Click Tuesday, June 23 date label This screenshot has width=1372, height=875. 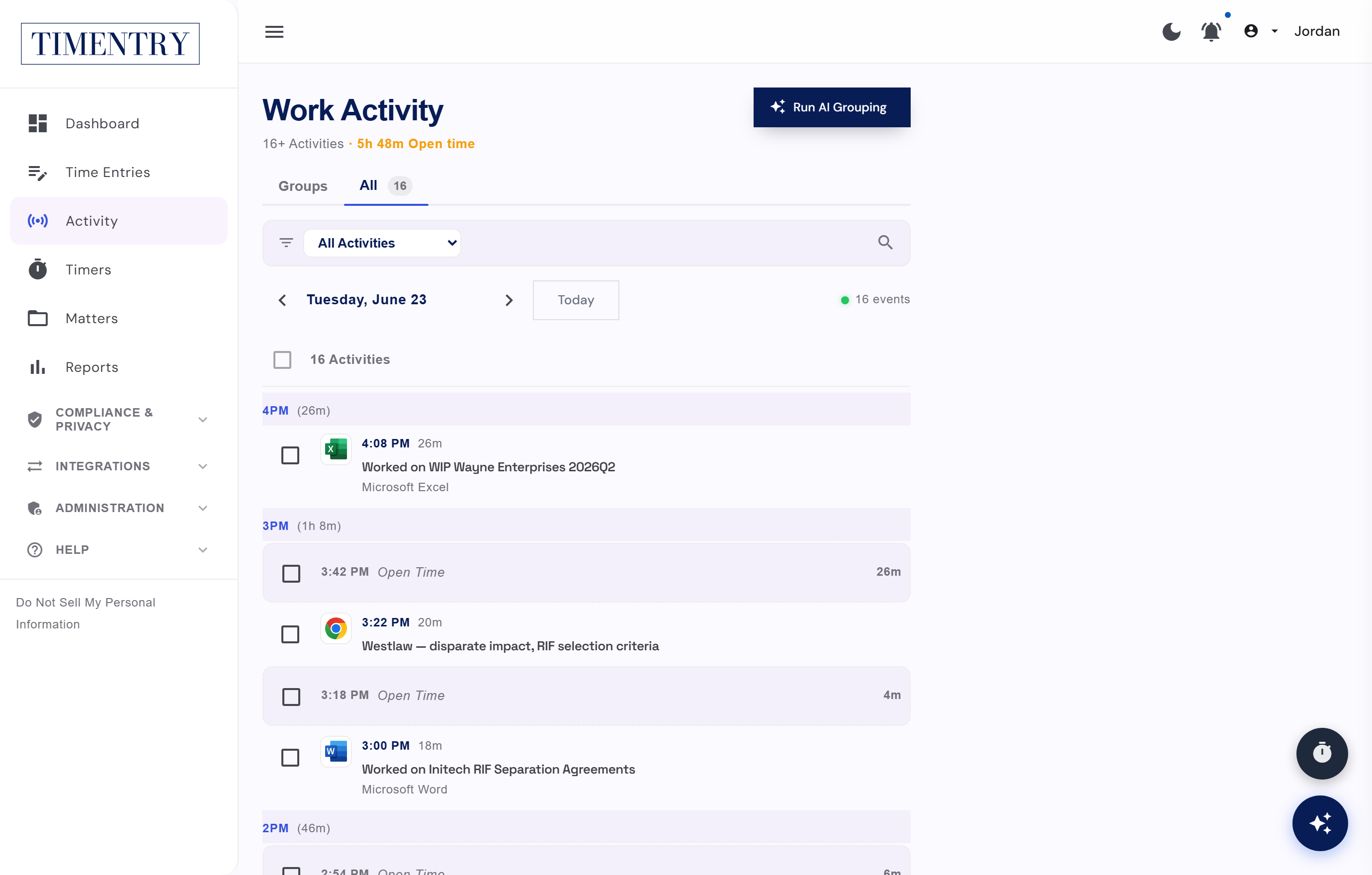pos(366,300)
